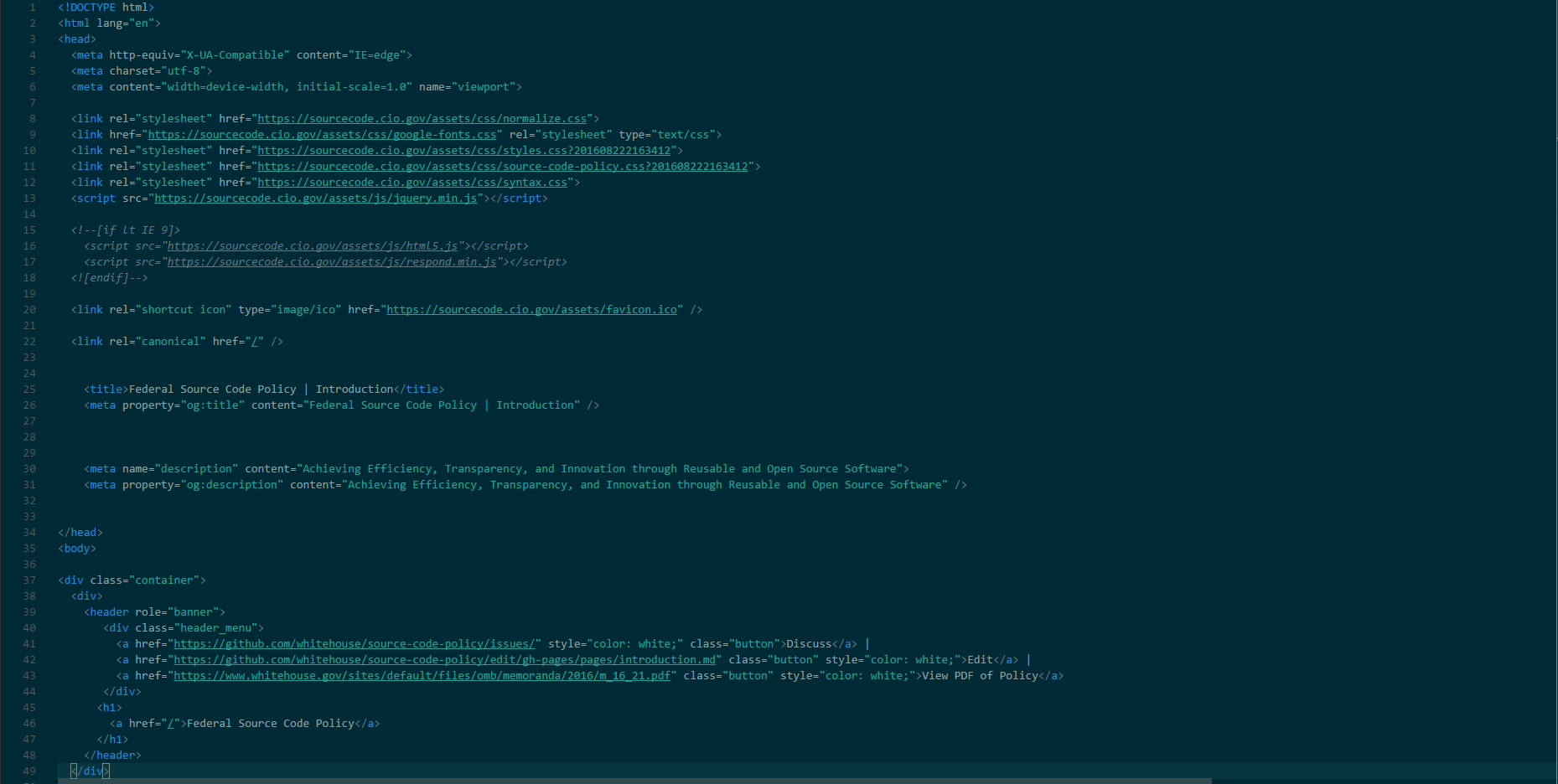Click the "text/css" type value
Screen dimensions: 1558x784
click(x=683, y=135)
